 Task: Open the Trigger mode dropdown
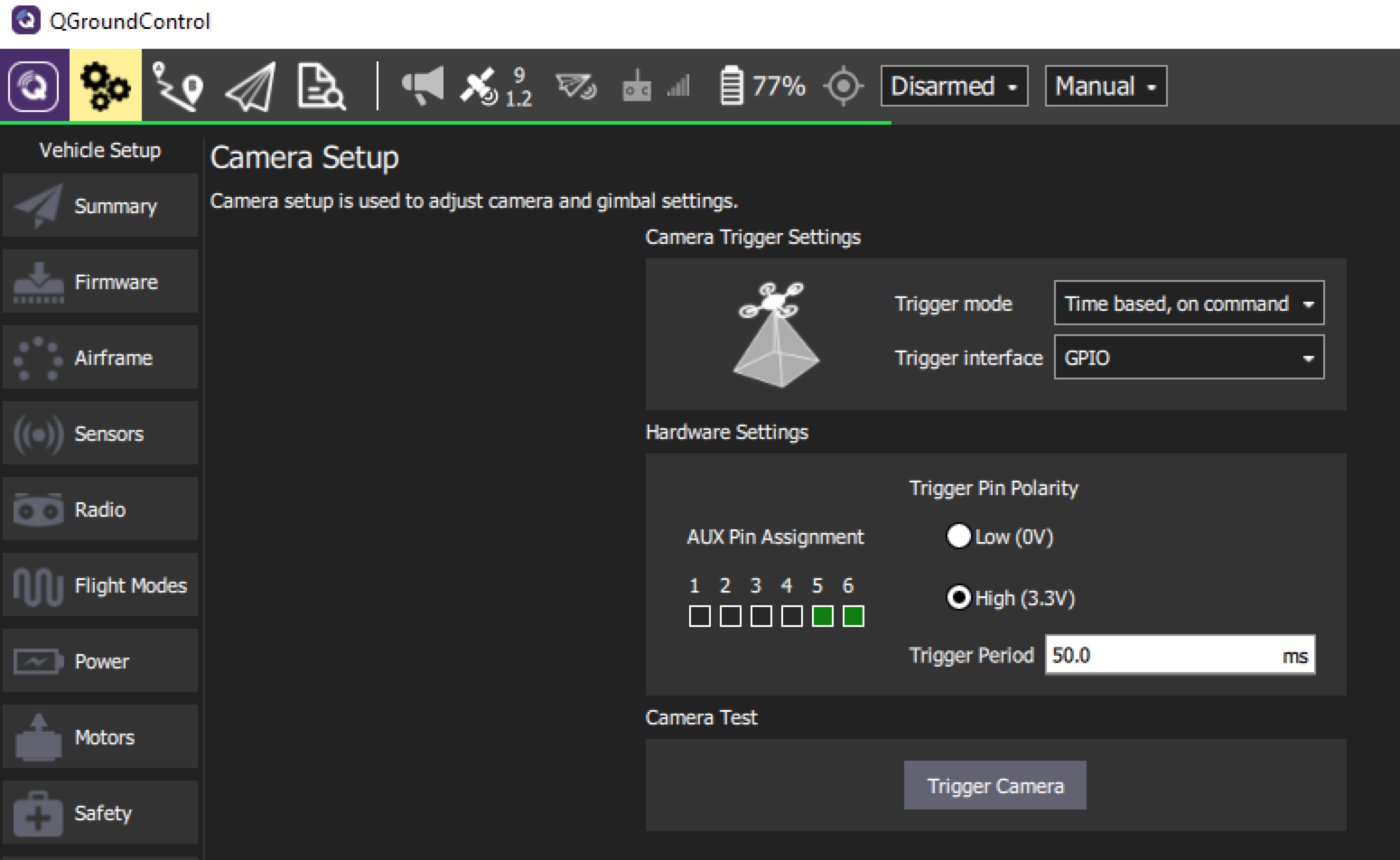coord(1189,304)
